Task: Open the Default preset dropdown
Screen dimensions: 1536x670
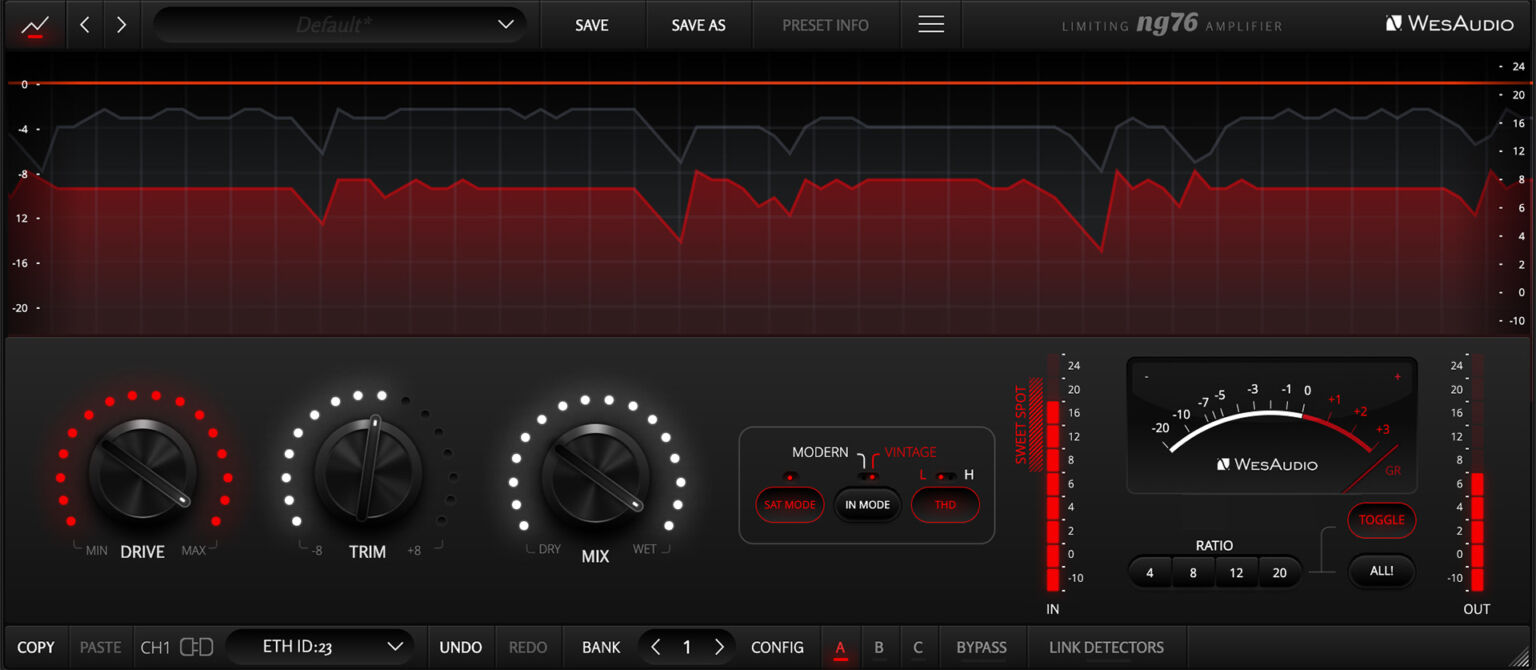Action: pyautogui.click(x=340, y=25)
